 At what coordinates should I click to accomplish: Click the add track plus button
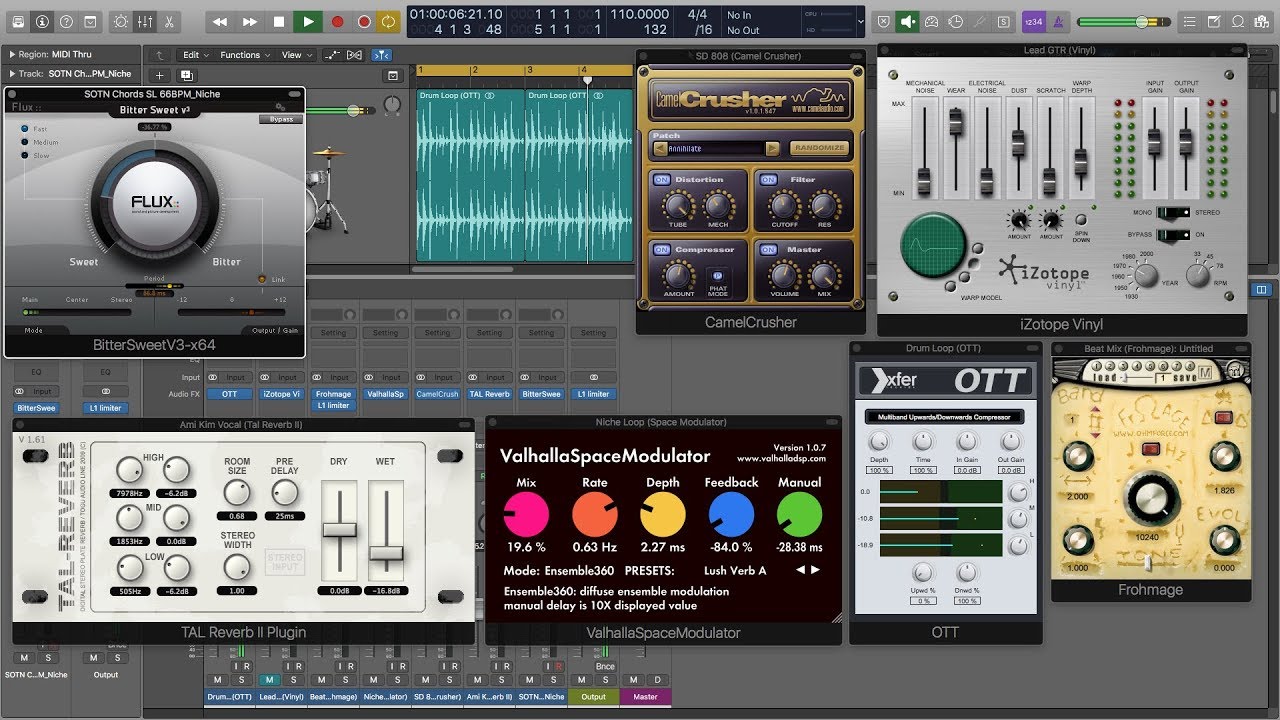pos(160,75)
